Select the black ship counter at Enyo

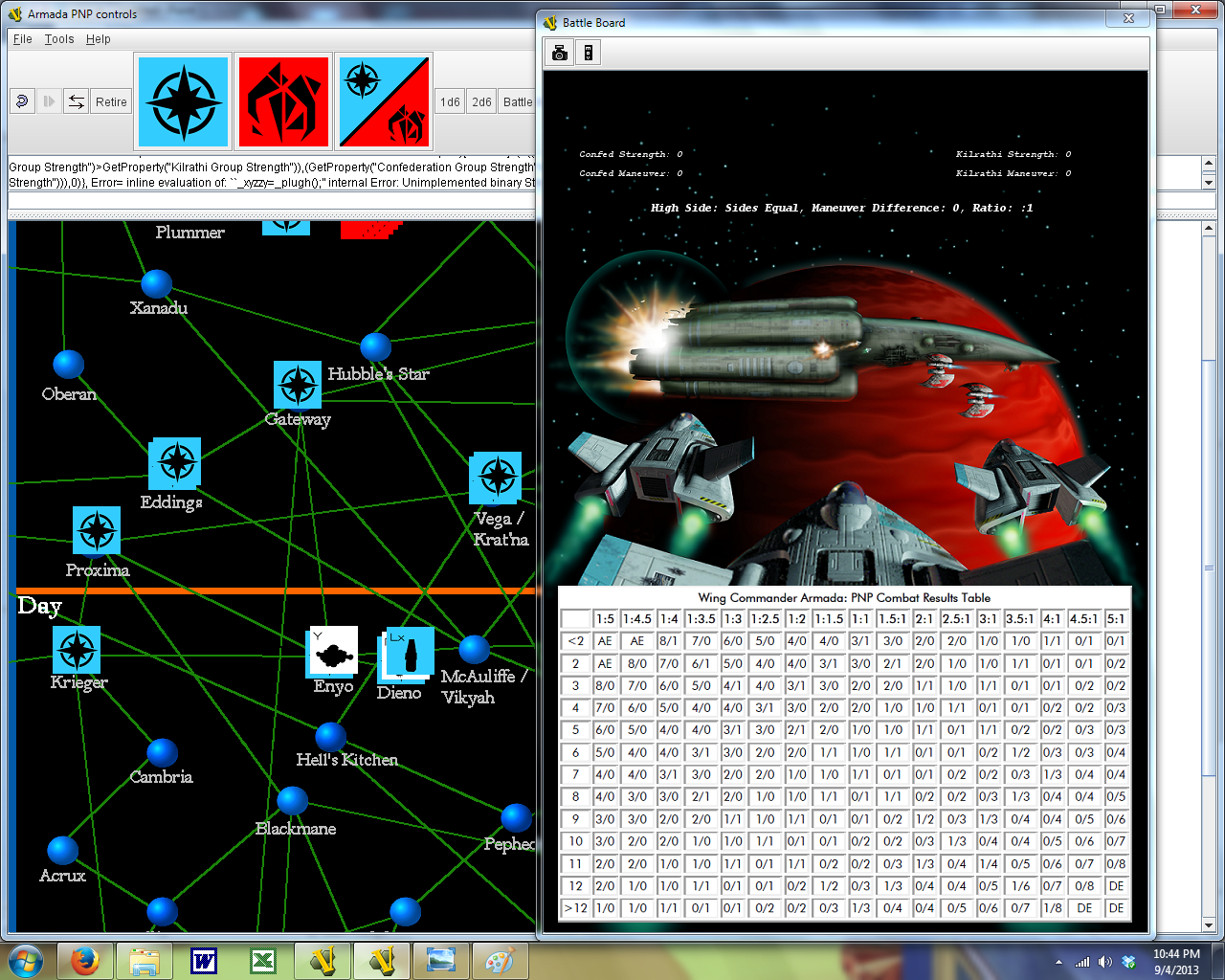click(x=333, y=652)
